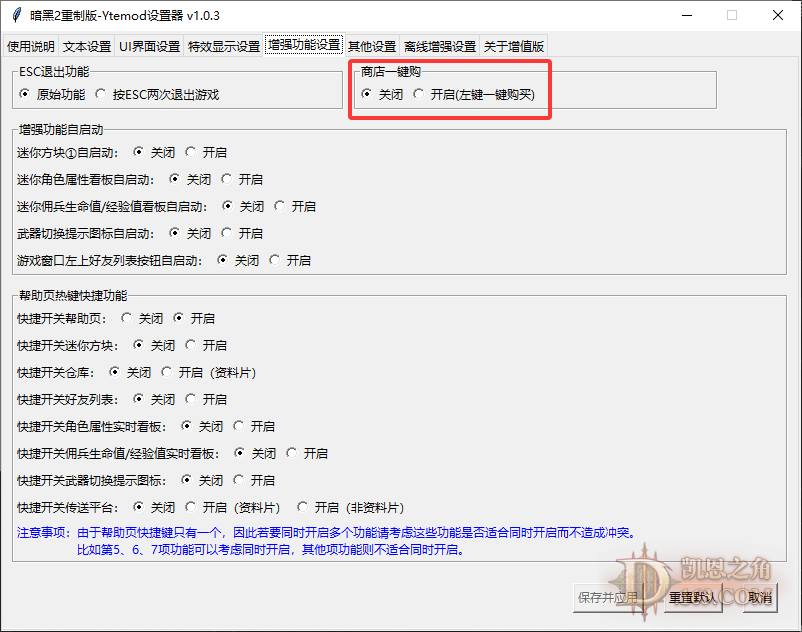Click the 取消 button
The height and width of the screenshot is (632, 802).
coord(760,597)
